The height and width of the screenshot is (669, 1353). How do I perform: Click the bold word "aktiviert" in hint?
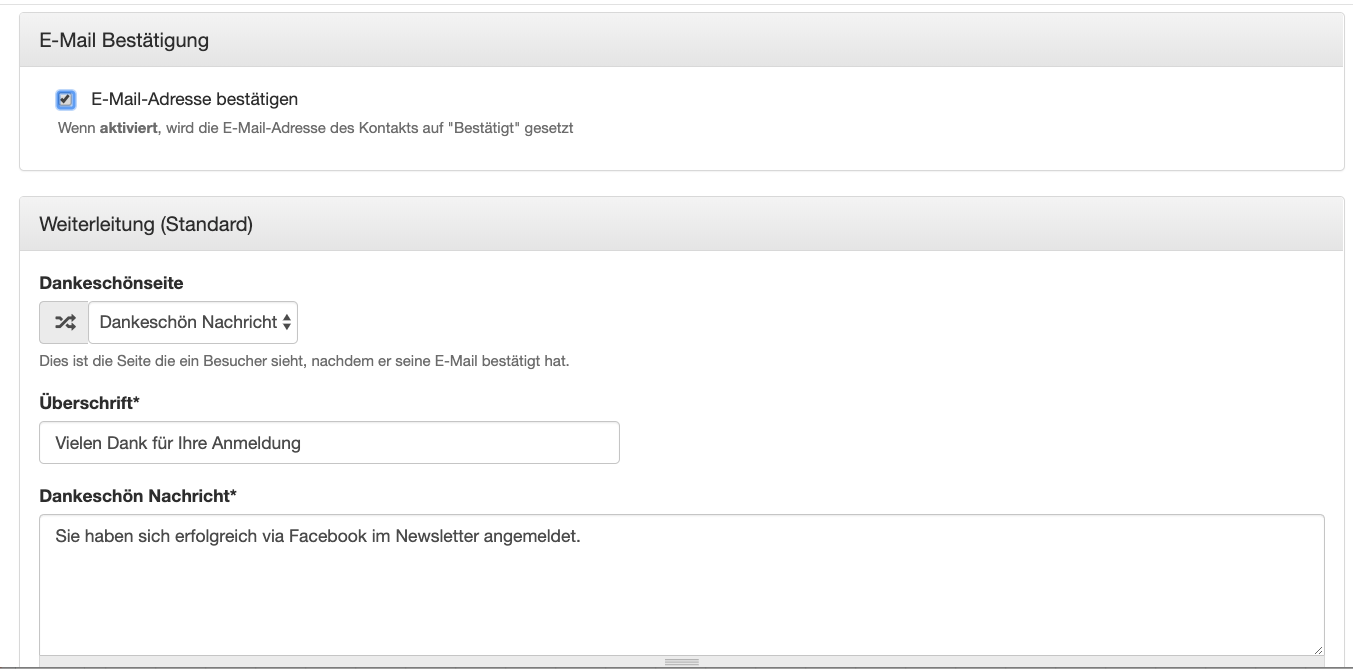[129, 128]
